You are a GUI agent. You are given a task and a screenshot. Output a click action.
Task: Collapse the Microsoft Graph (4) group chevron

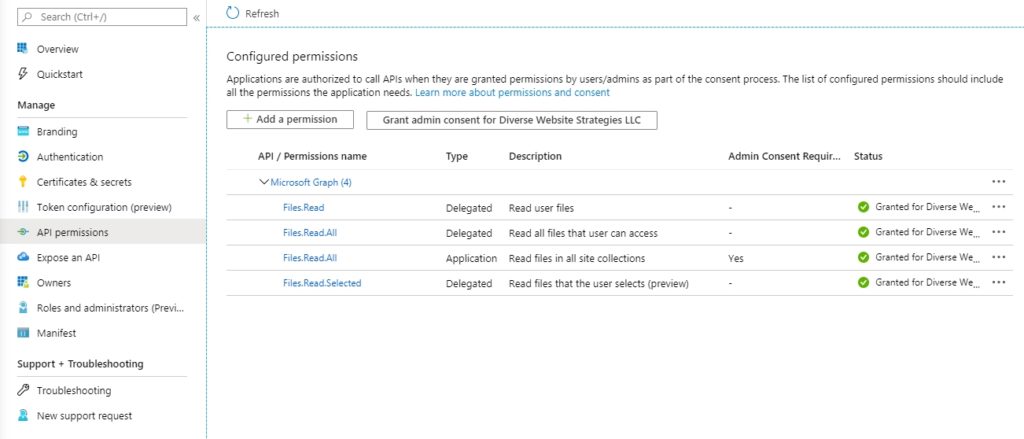pyautogui.click(x=264, y=182)
